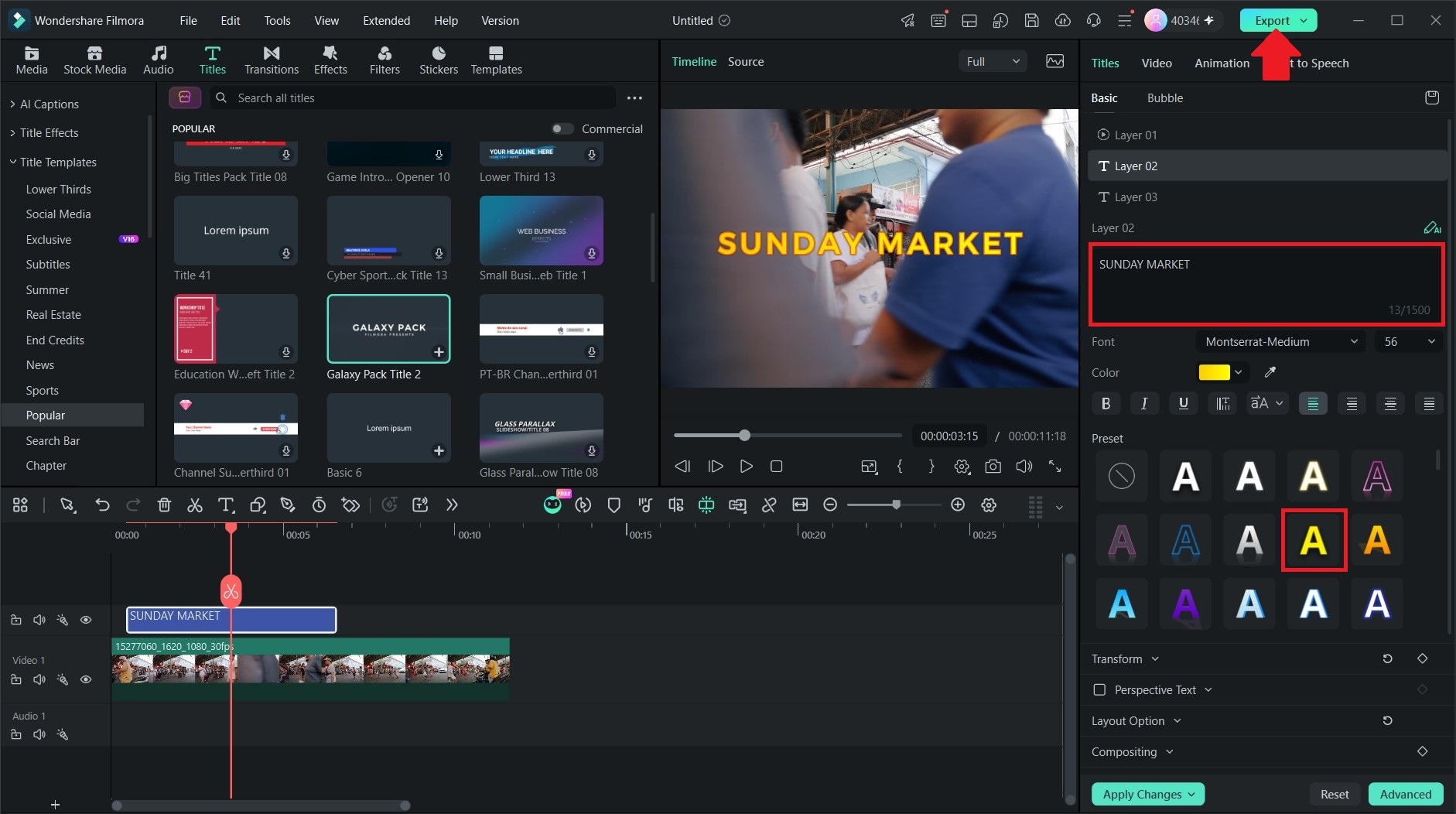Stop playback with the square icon
1456x814 pixels.
[x=777, y=467]
